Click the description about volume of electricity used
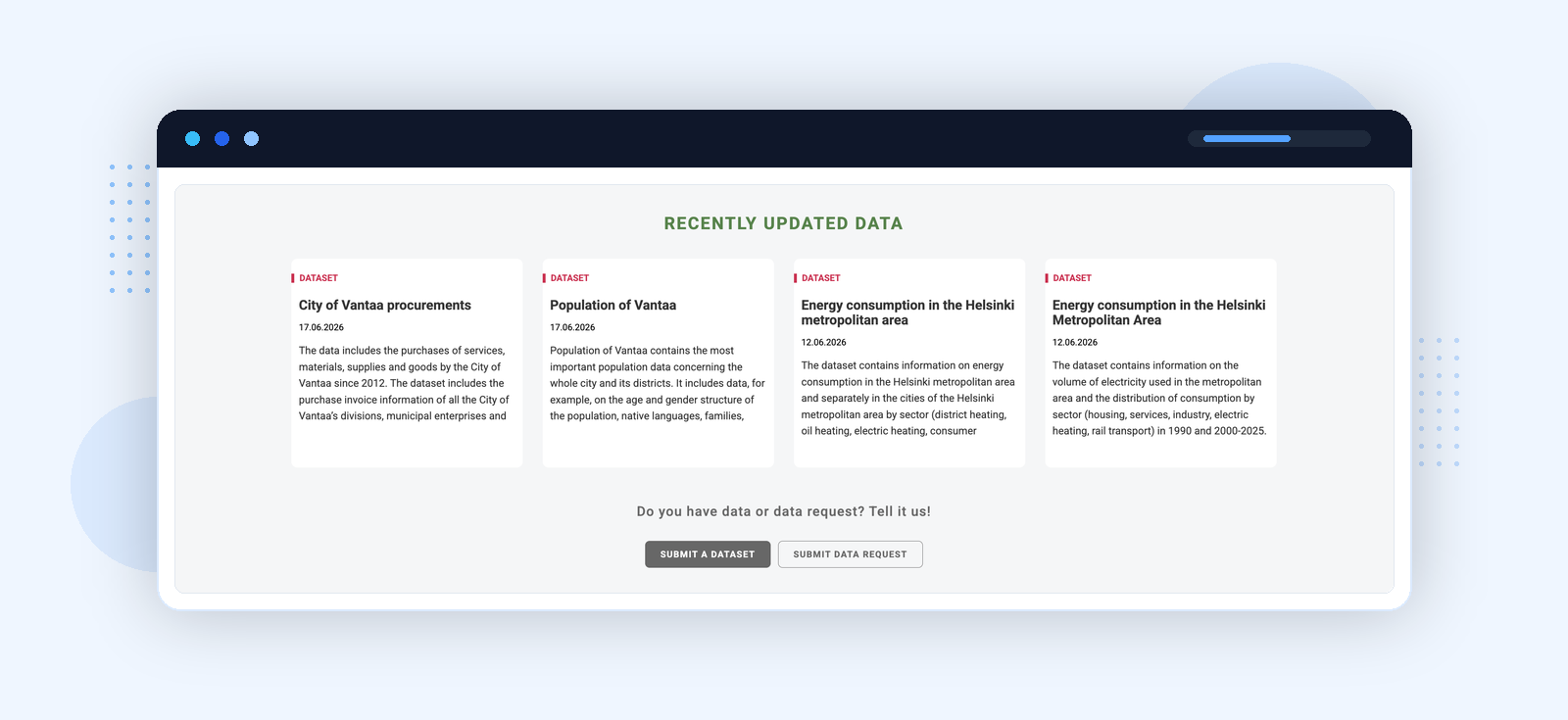 (1159, 398)
